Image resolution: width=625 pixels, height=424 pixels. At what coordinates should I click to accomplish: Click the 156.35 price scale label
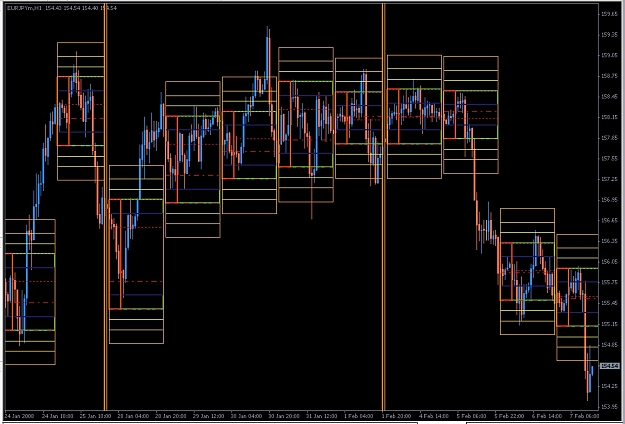tap(611, 241)
